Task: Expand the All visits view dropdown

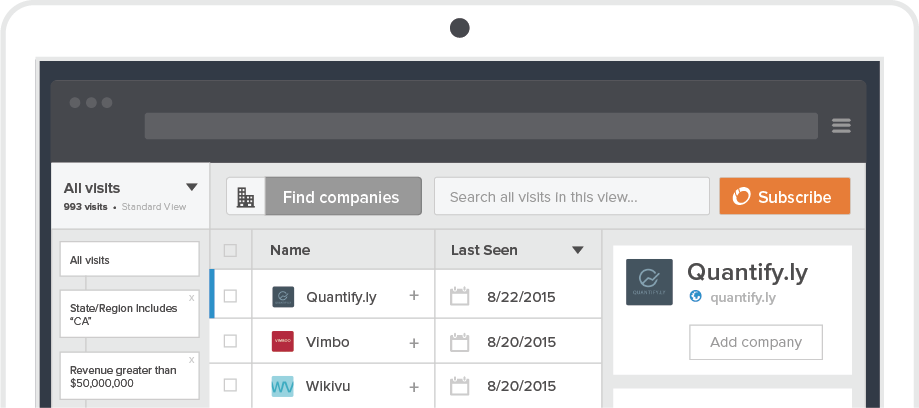Action: point(191,187)
